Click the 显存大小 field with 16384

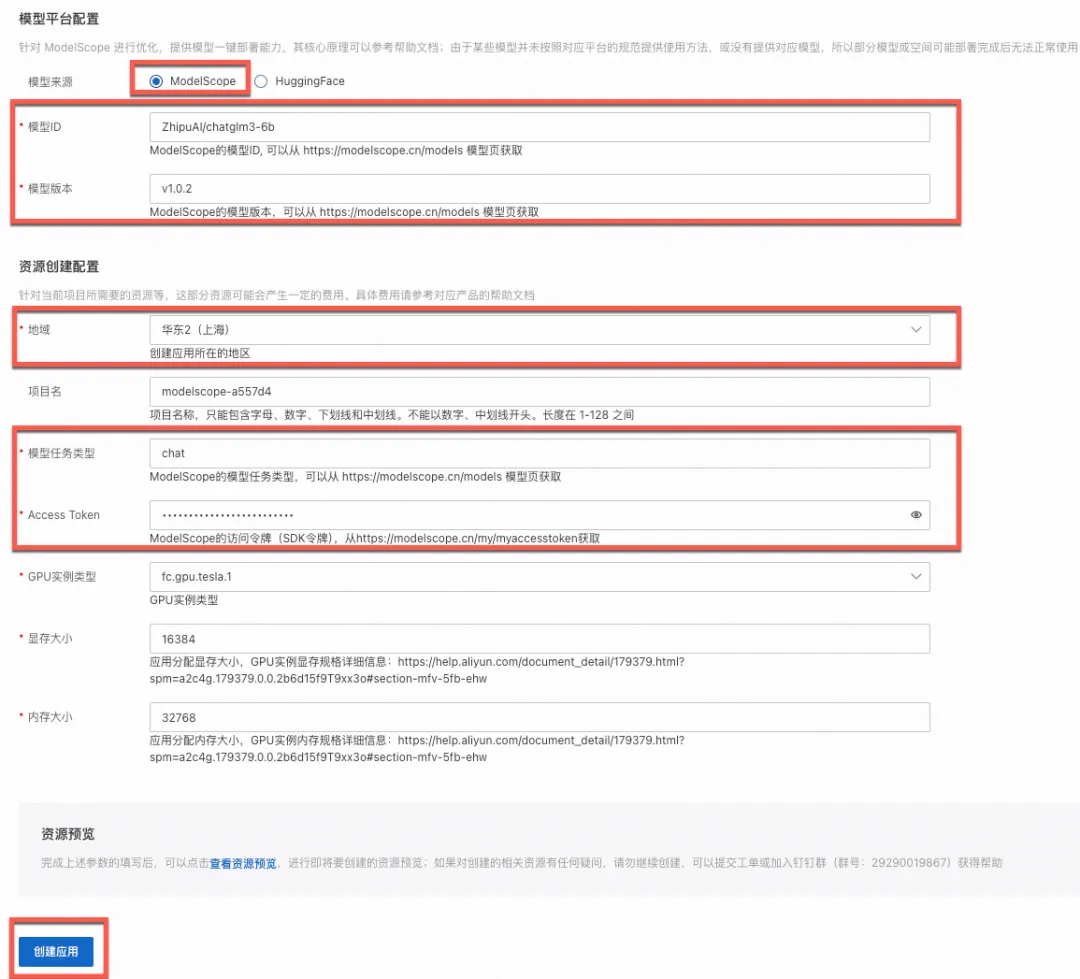click(x=539, y=639)
